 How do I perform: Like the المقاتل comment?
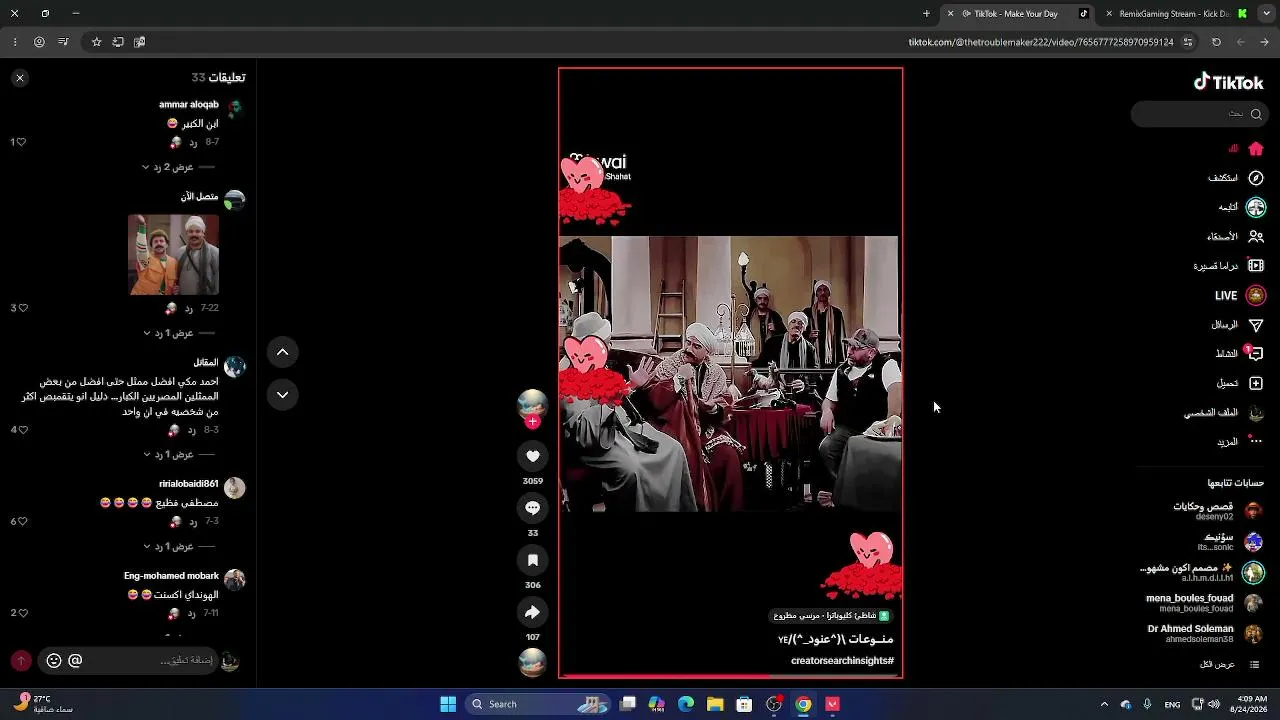[x=21, y=430]
